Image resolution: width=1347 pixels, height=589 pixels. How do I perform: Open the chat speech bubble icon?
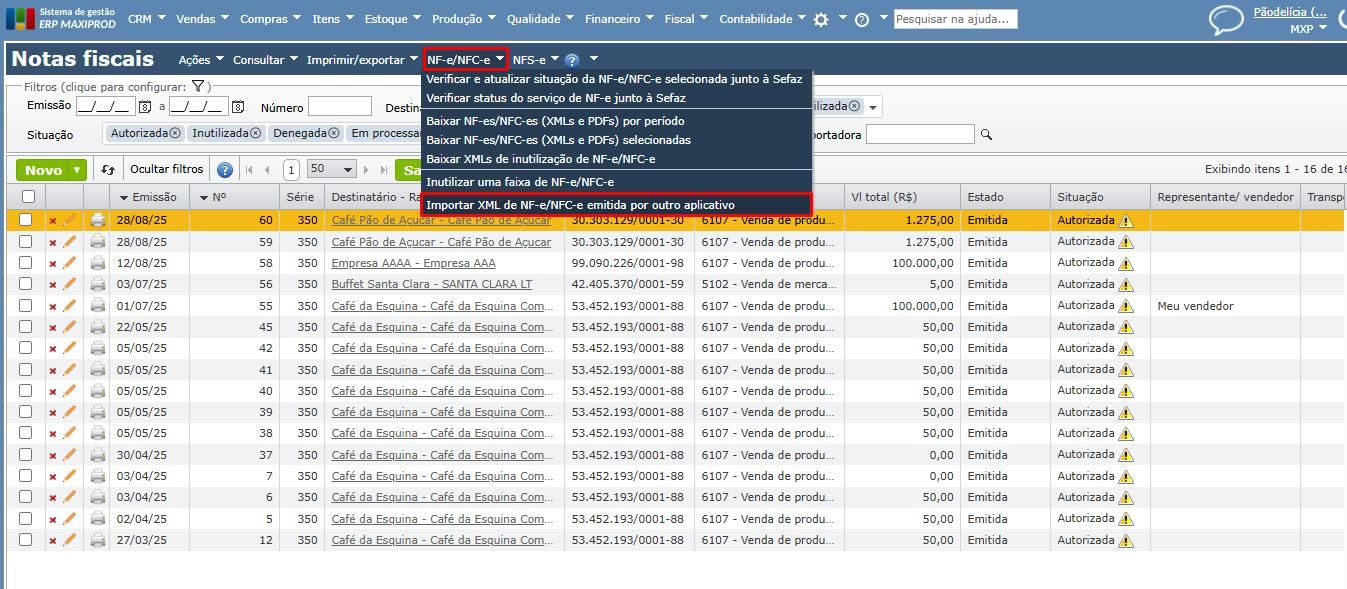point(1226,20)
